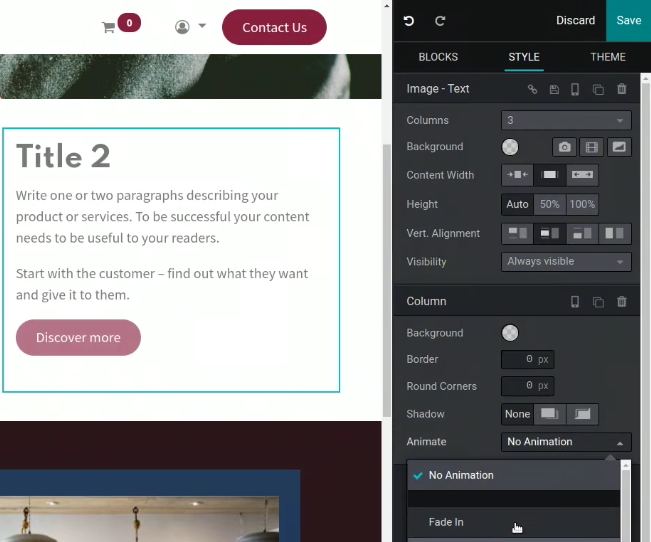Viewport: 651px width, 542px height.
Task: Click the link icon in Image - Text header
Action: (532, 89)
